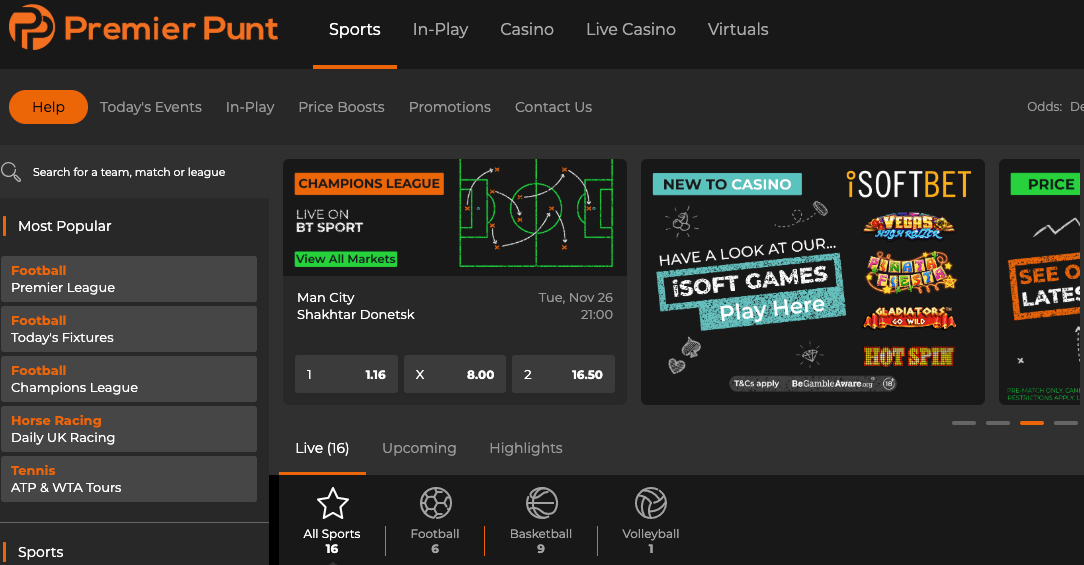1084x565 pixels.
Task: Click the Premier Punt logo icon
Action: 32,28
